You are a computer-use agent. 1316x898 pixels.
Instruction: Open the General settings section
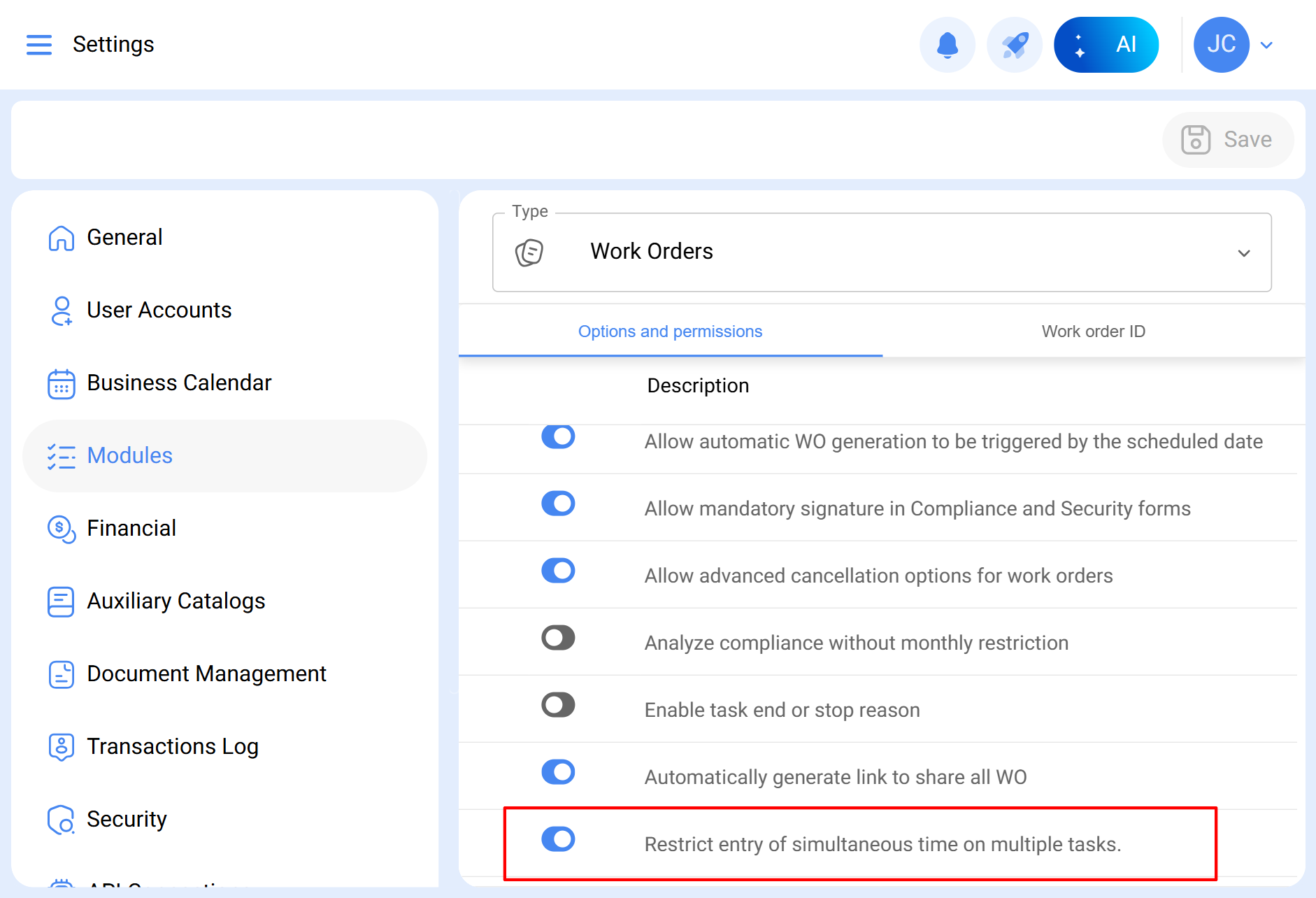point(124,236)
